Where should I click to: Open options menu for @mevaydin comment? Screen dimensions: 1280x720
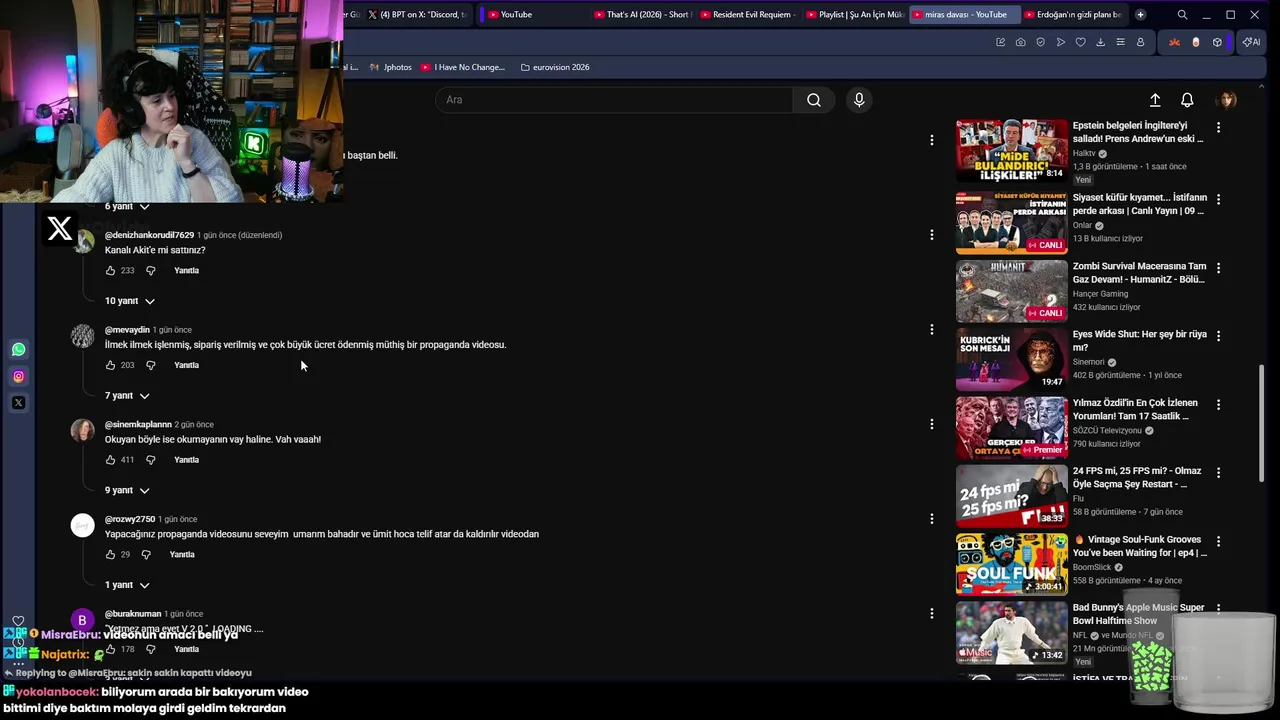931,330
